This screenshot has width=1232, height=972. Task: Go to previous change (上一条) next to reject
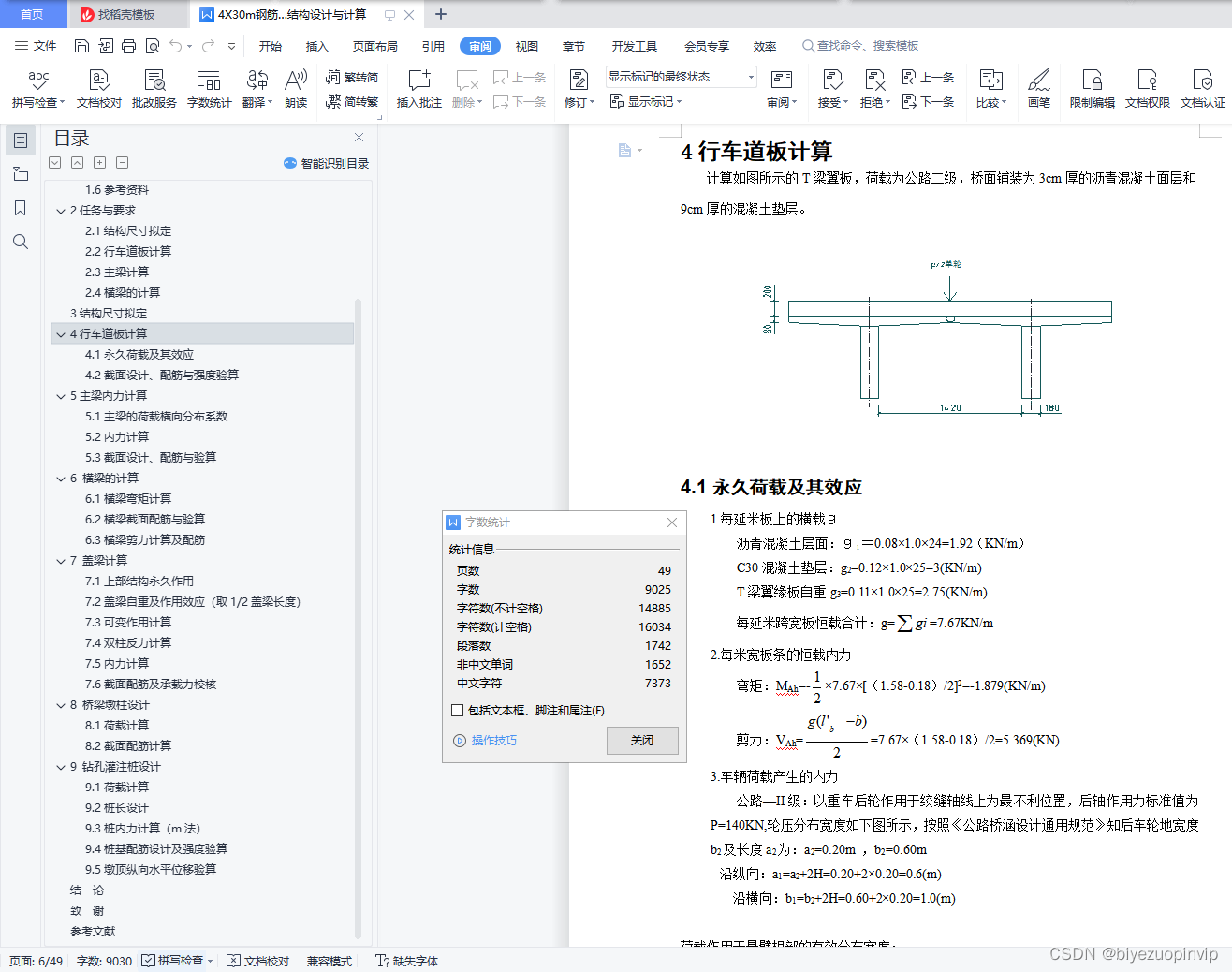point(928,78)
